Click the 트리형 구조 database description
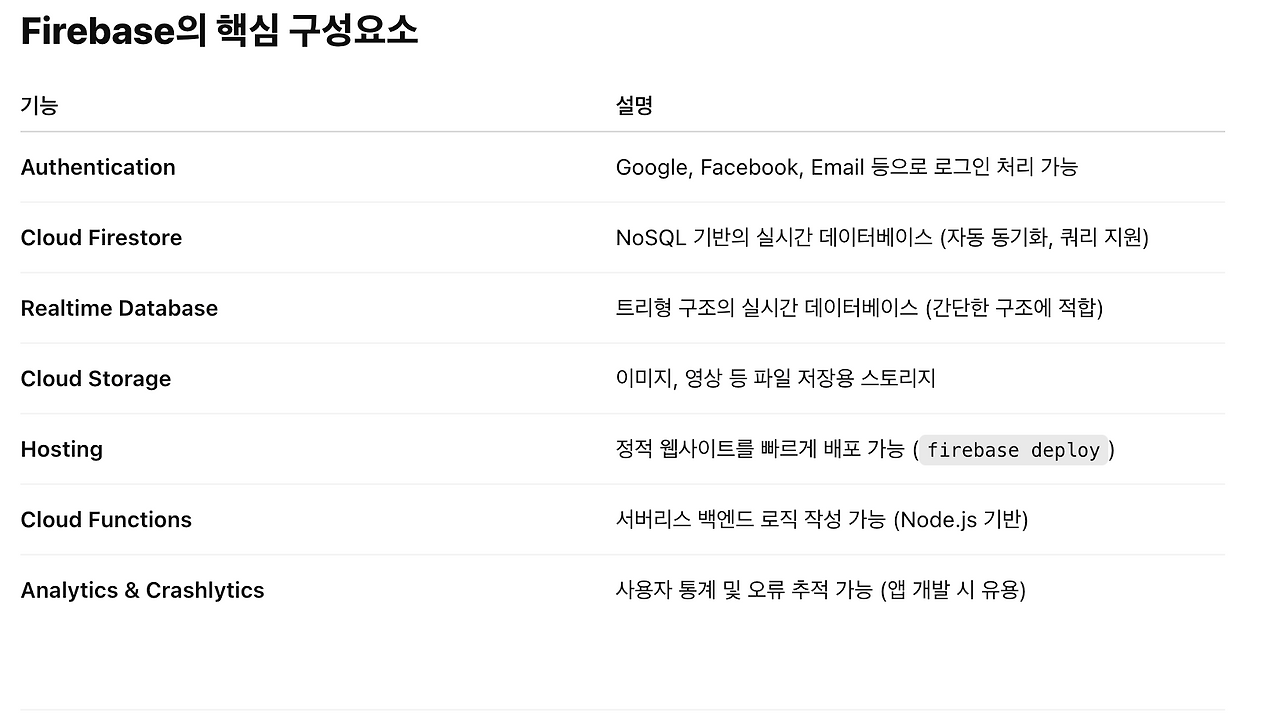Screen dimensions: 1280x727 [766, 308]
